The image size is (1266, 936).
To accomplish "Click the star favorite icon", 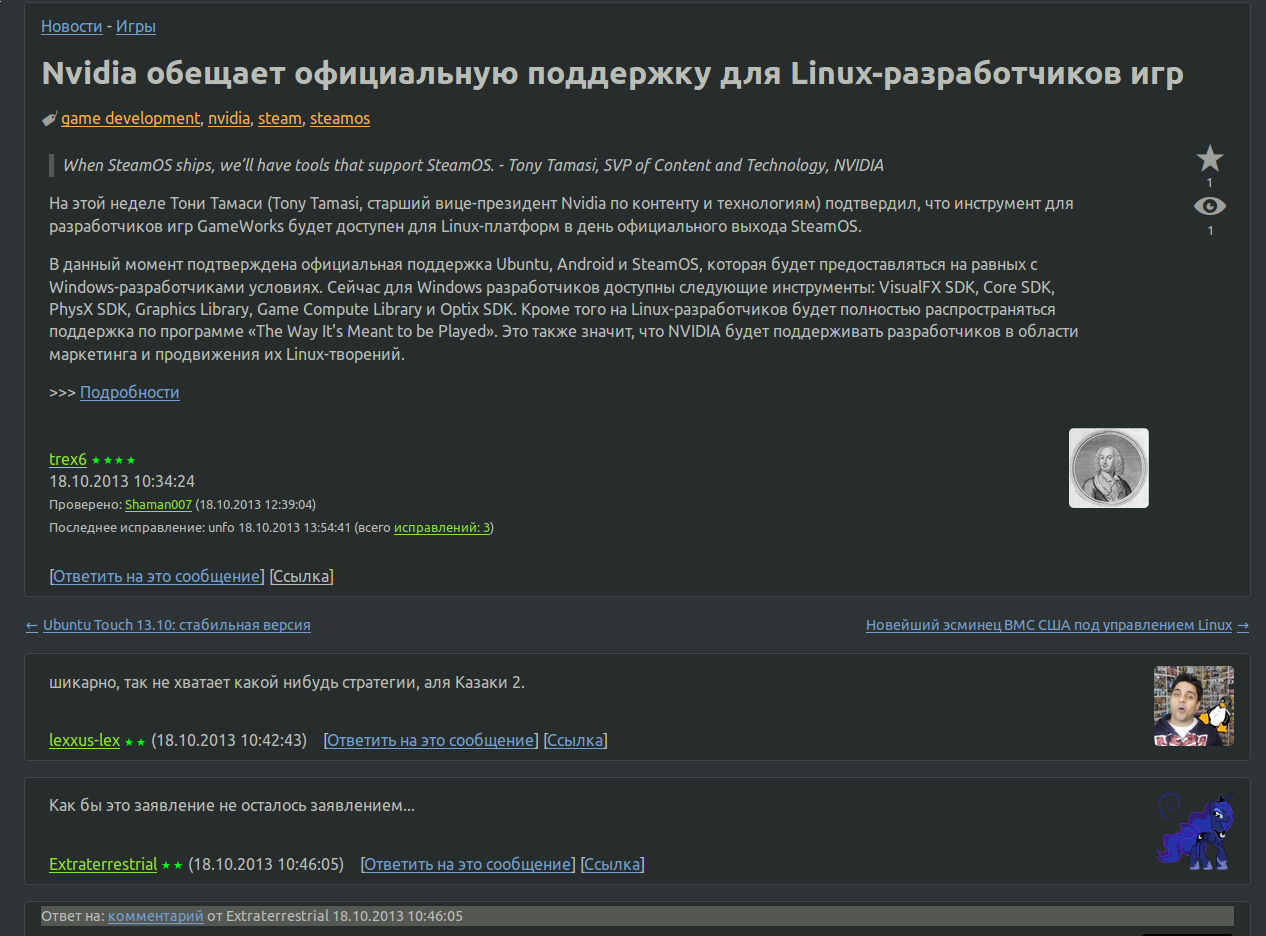I will (1210, 158).
